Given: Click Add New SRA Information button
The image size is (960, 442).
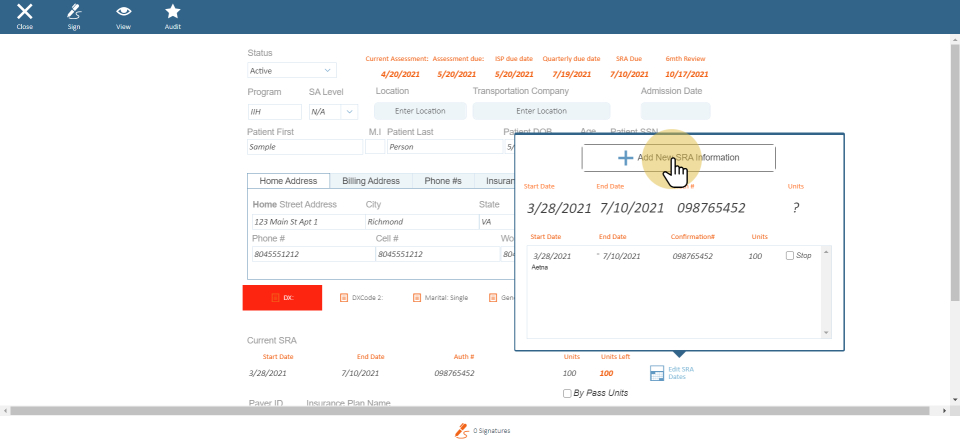Looking at the screenshot, I should (679, 158).
